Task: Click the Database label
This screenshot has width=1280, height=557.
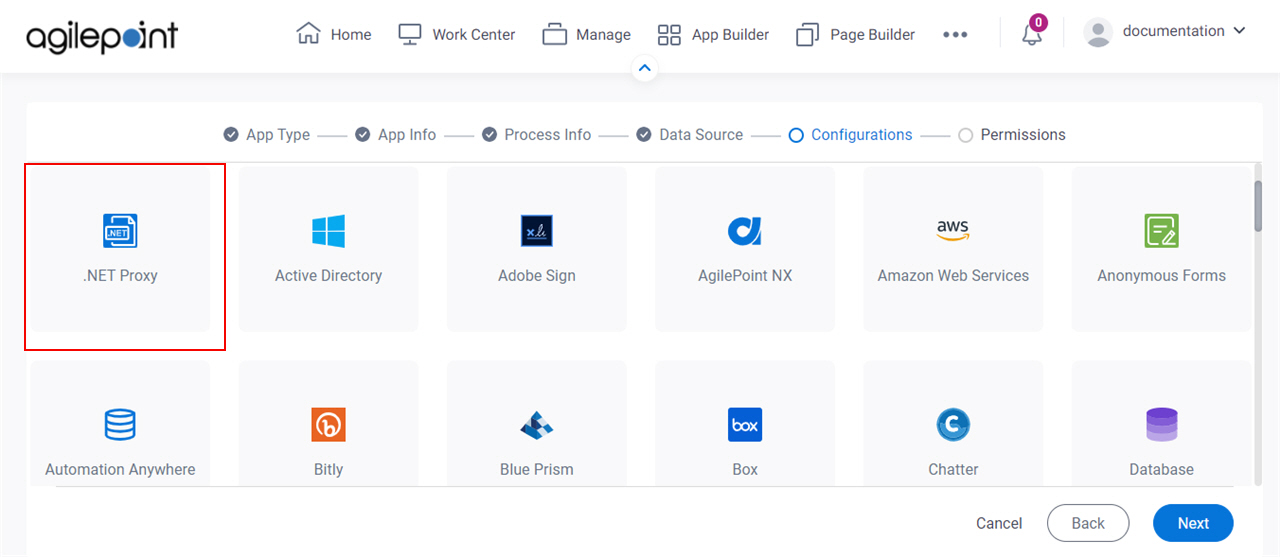Action: (1162, 469)
